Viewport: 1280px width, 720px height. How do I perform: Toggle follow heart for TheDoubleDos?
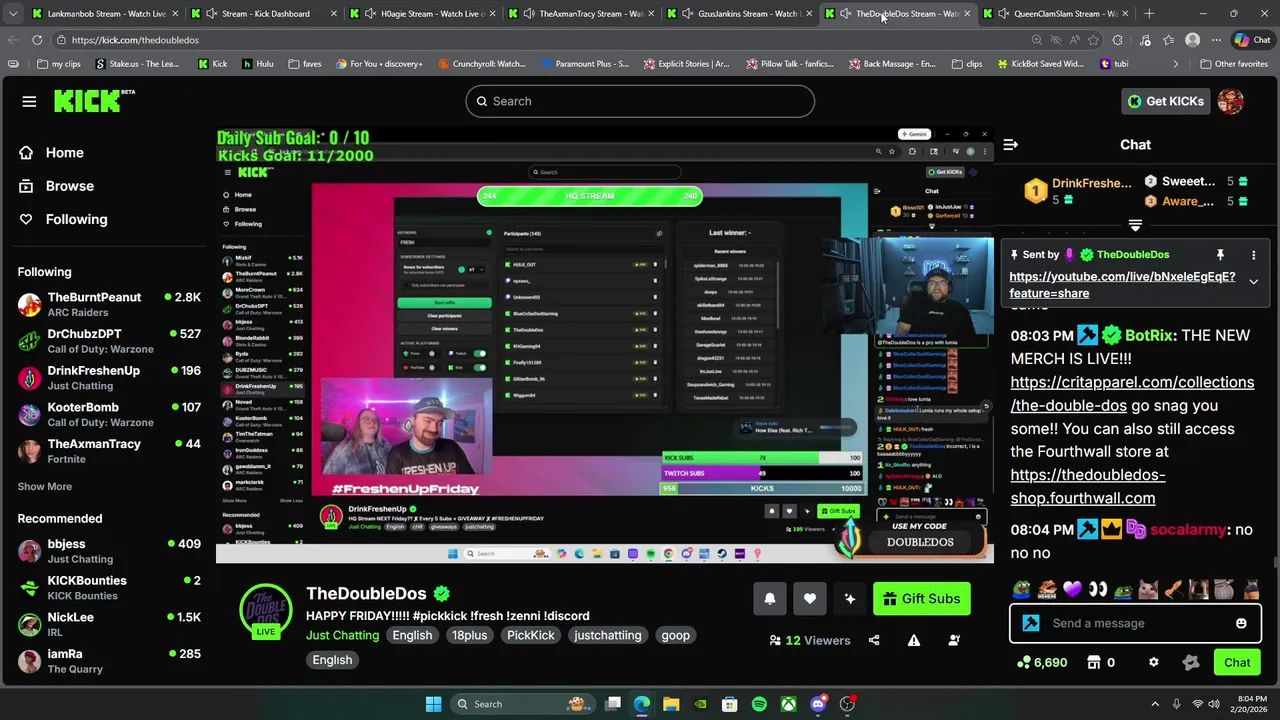point(810,599)
